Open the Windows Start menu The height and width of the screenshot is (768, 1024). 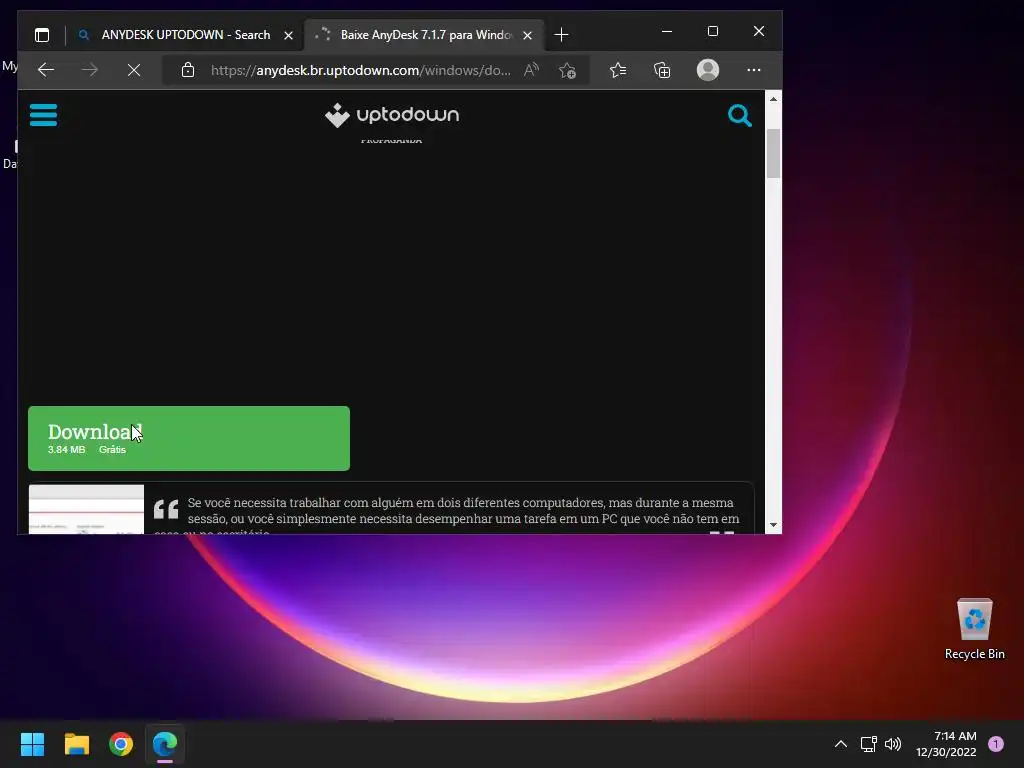point(32,744)
